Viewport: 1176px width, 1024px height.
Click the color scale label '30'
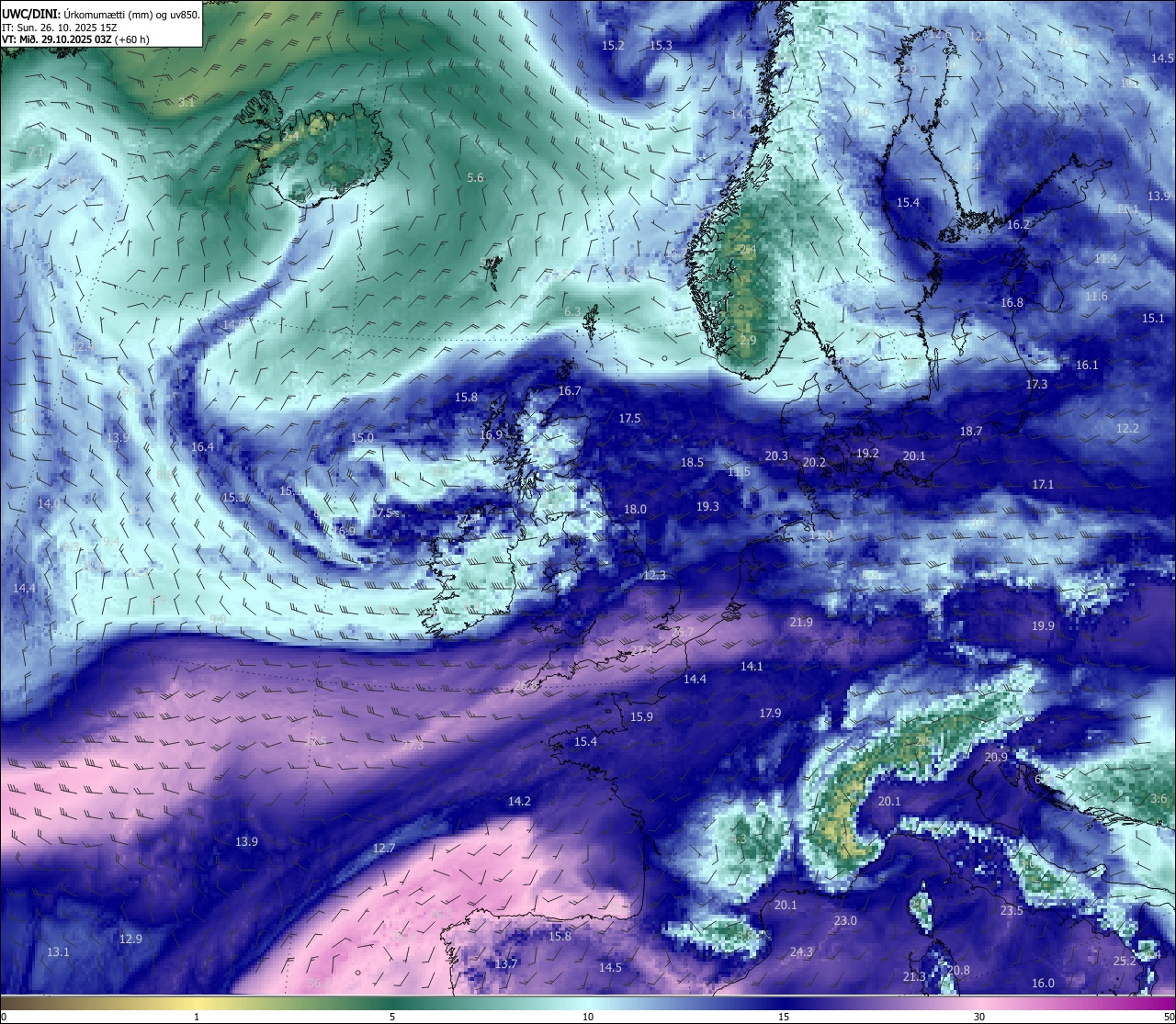pos(979,1017)
